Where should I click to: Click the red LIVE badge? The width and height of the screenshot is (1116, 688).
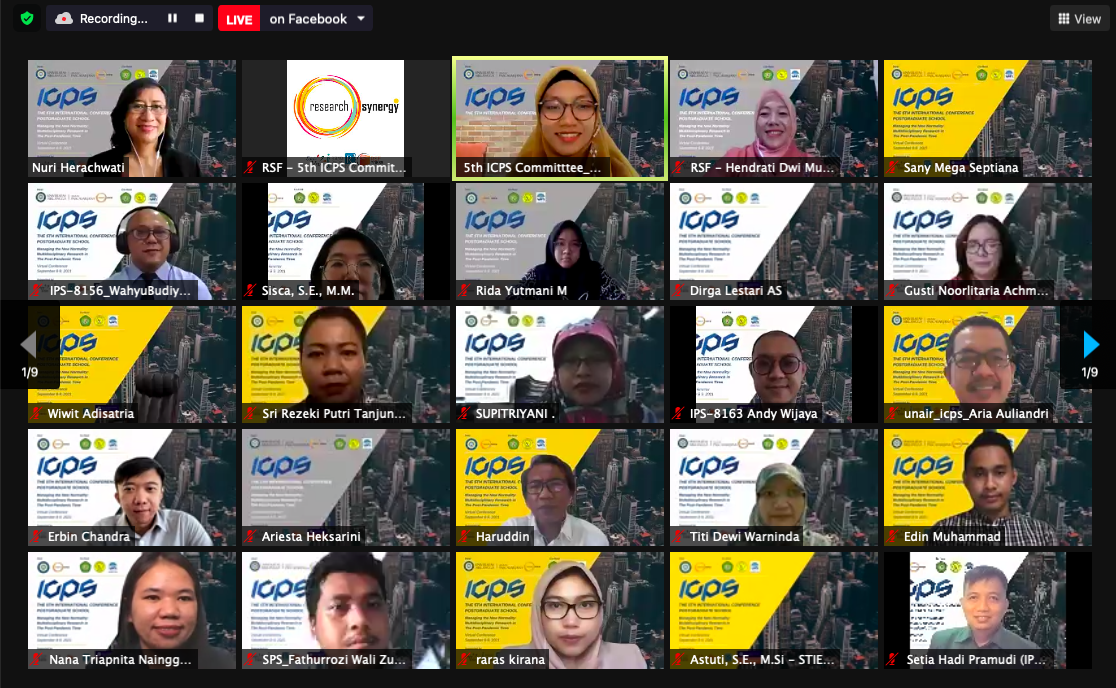pyautogui.click(x=239, y=18)
